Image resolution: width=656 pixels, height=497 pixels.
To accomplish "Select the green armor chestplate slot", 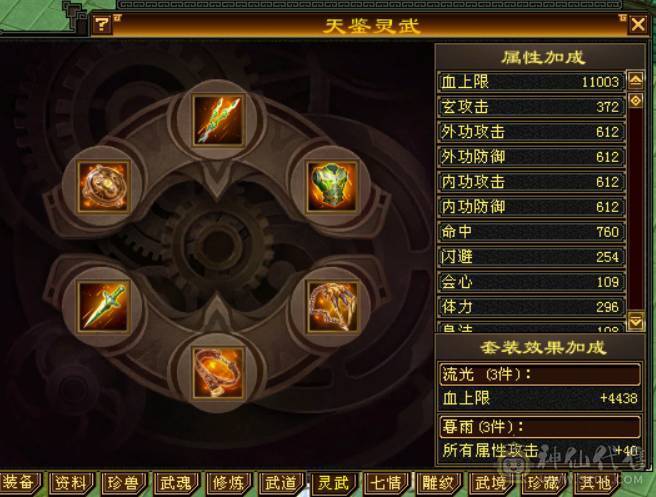I will tap(332, 187).
